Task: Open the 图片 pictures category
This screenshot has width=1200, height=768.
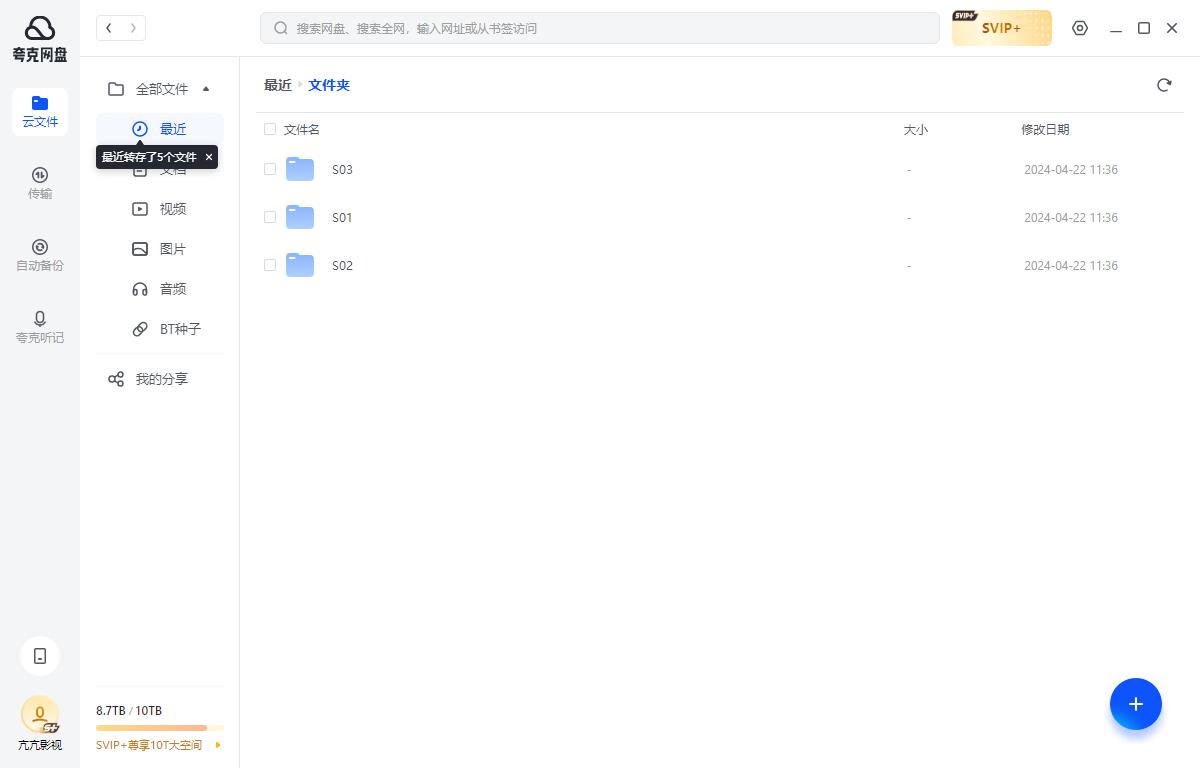Action: [172, 248]
